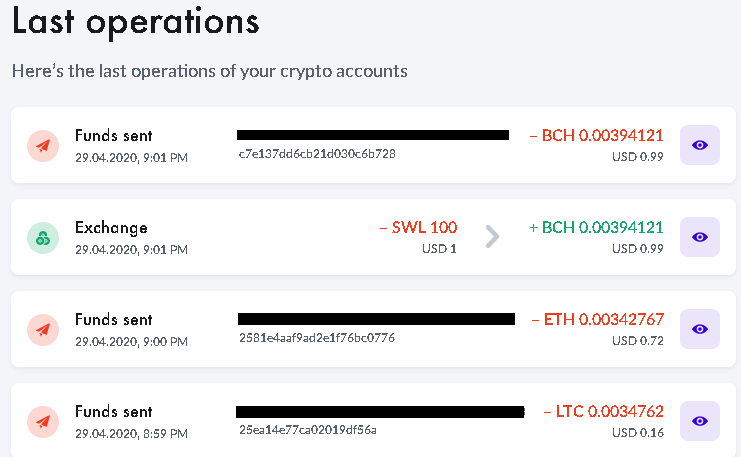
Task: Click the Exchange operation title
Action: point(111,228)
